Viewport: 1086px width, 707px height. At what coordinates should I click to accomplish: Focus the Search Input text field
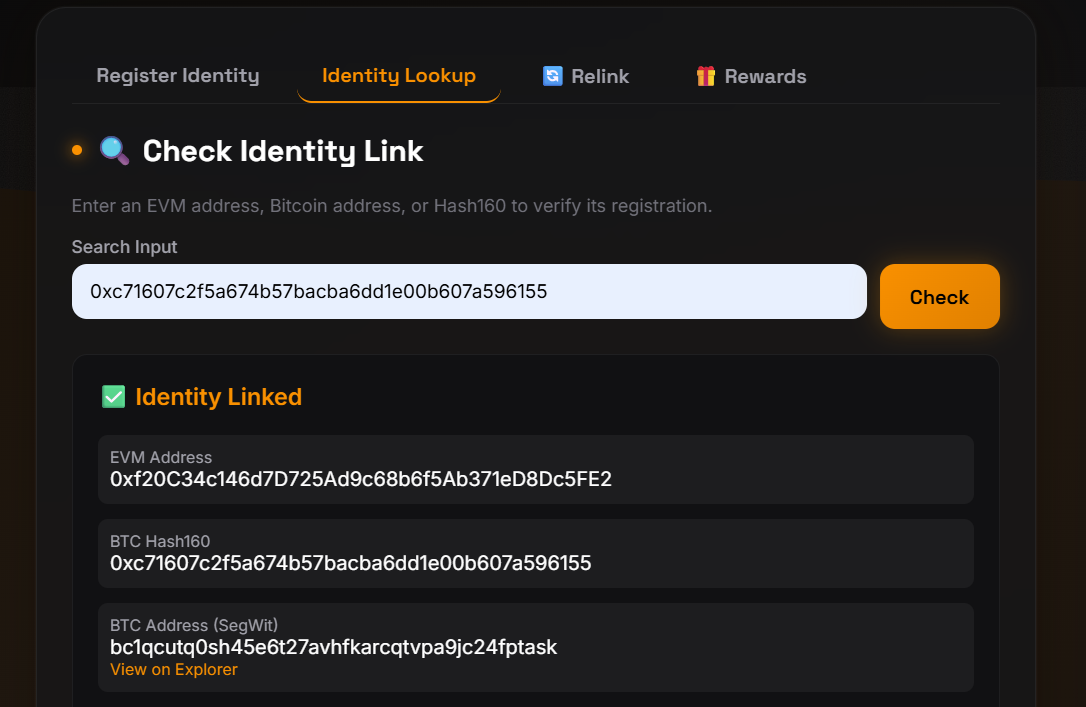pyautogui.click(x=468, y=292)
